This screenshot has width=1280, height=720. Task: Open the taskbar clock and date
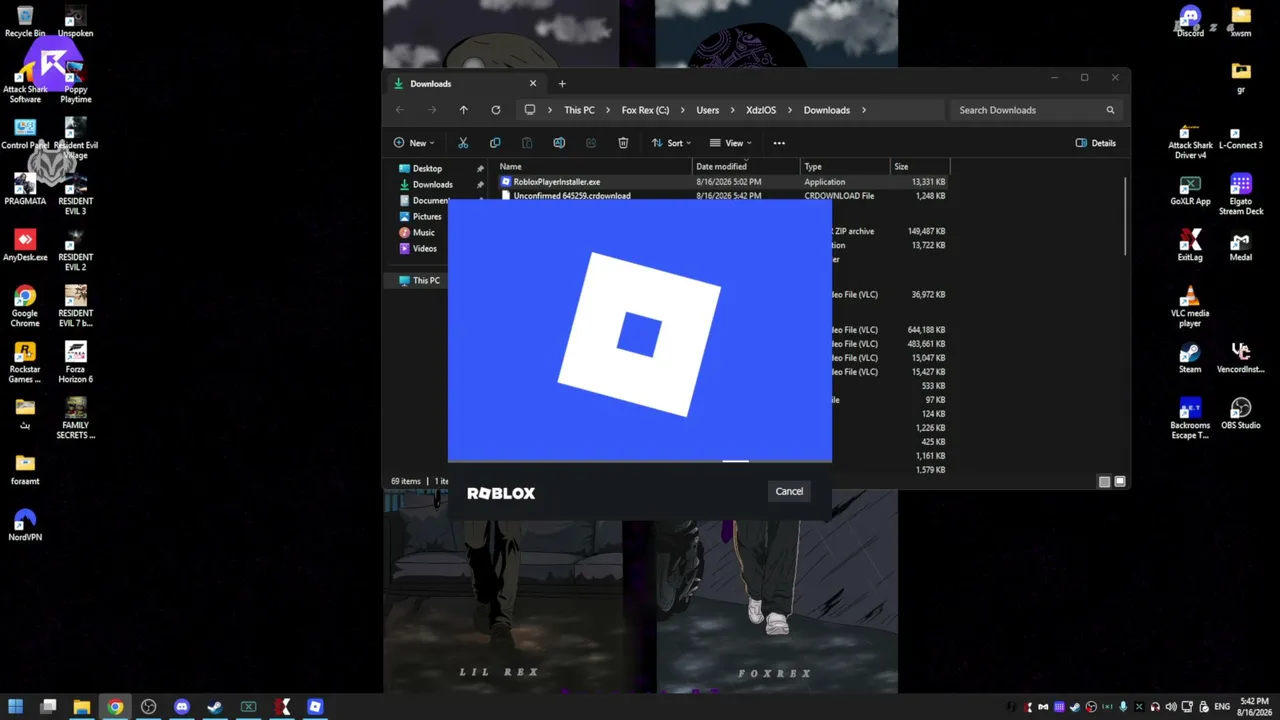pos(1254,707)
